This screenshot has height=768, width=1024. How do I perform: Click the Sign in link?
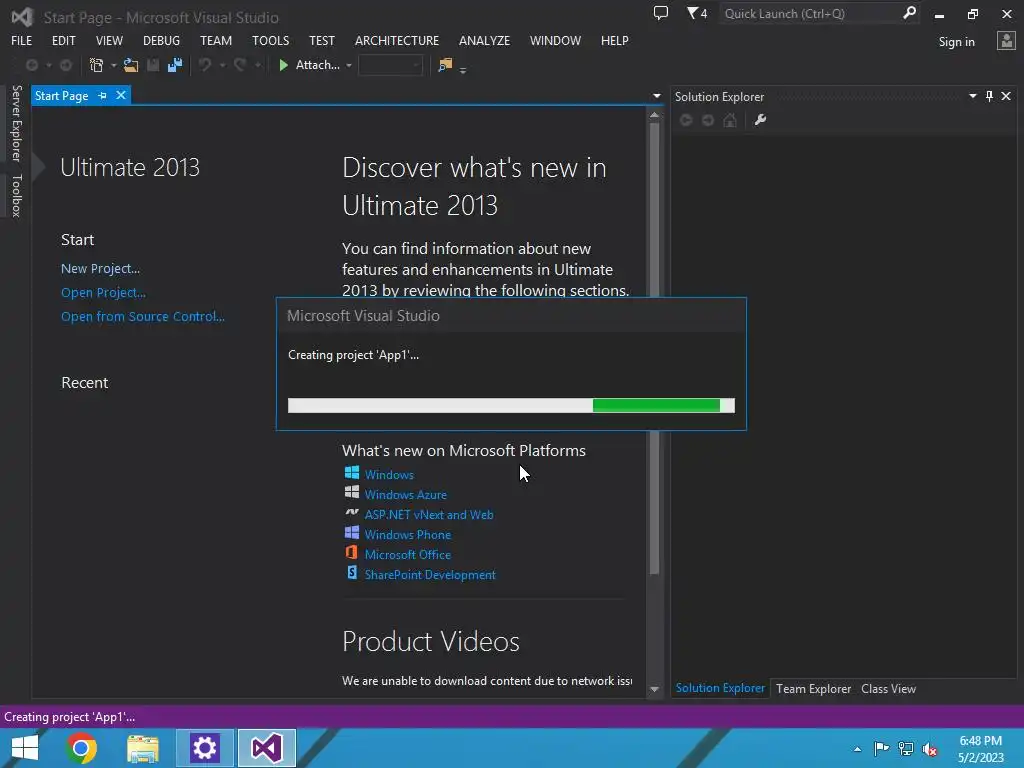coord(957,42)
